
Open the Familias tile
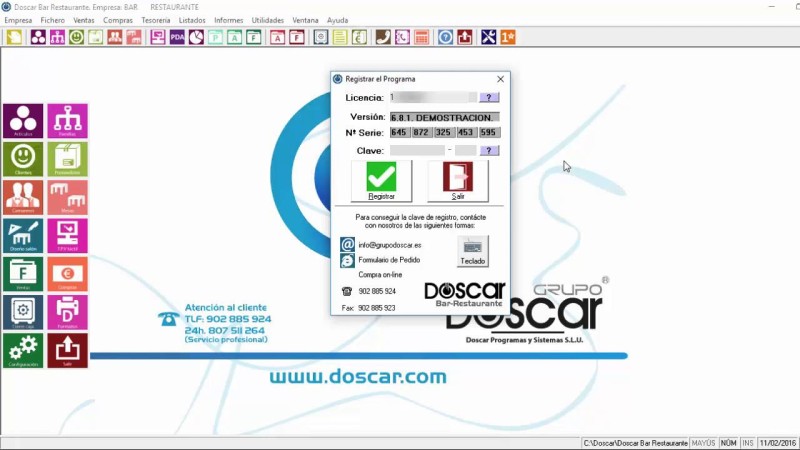(67, 121)
